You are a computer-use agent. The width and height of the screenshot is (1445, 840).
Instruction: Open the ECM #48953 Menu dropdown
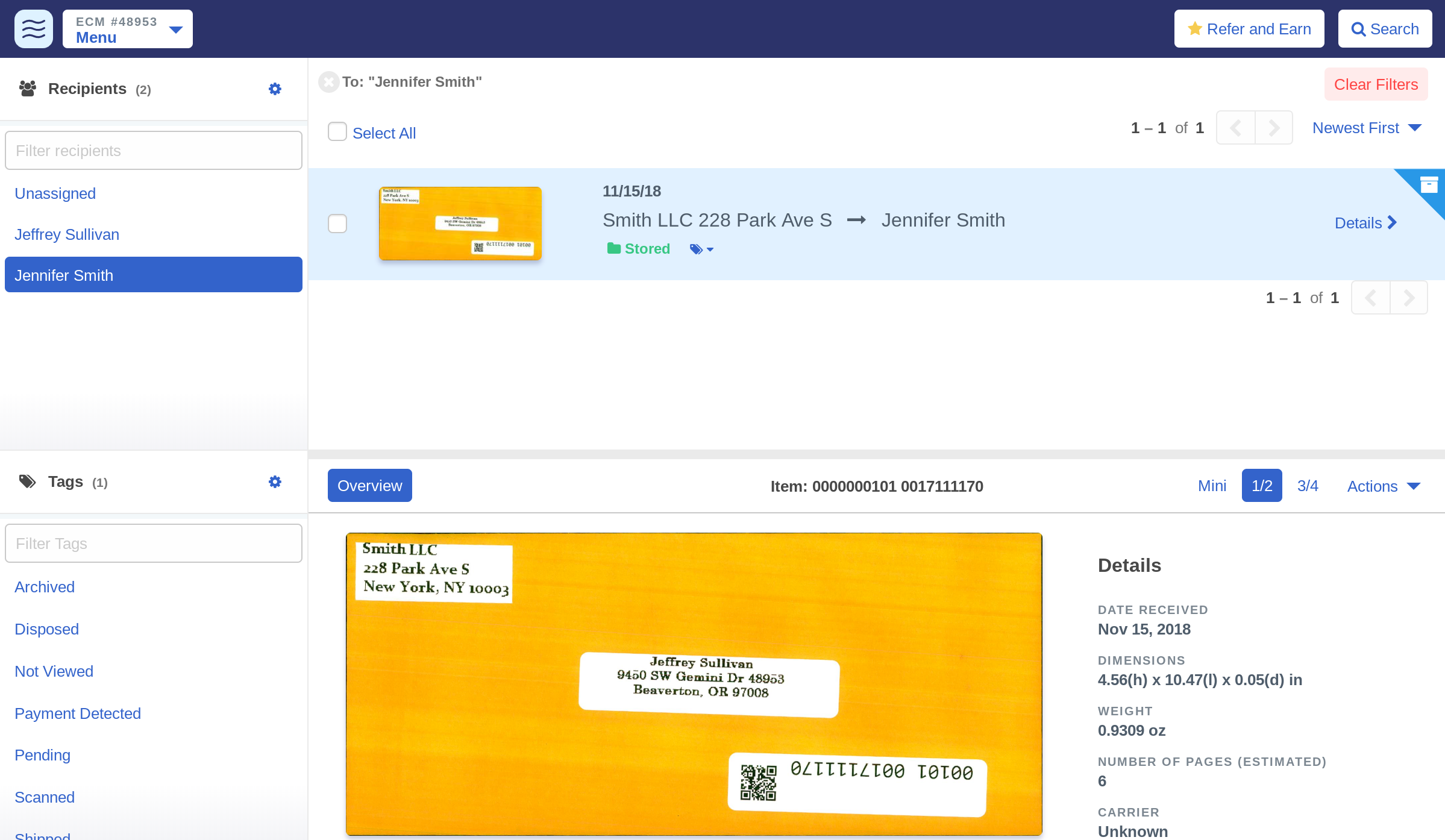click(128, 29)
